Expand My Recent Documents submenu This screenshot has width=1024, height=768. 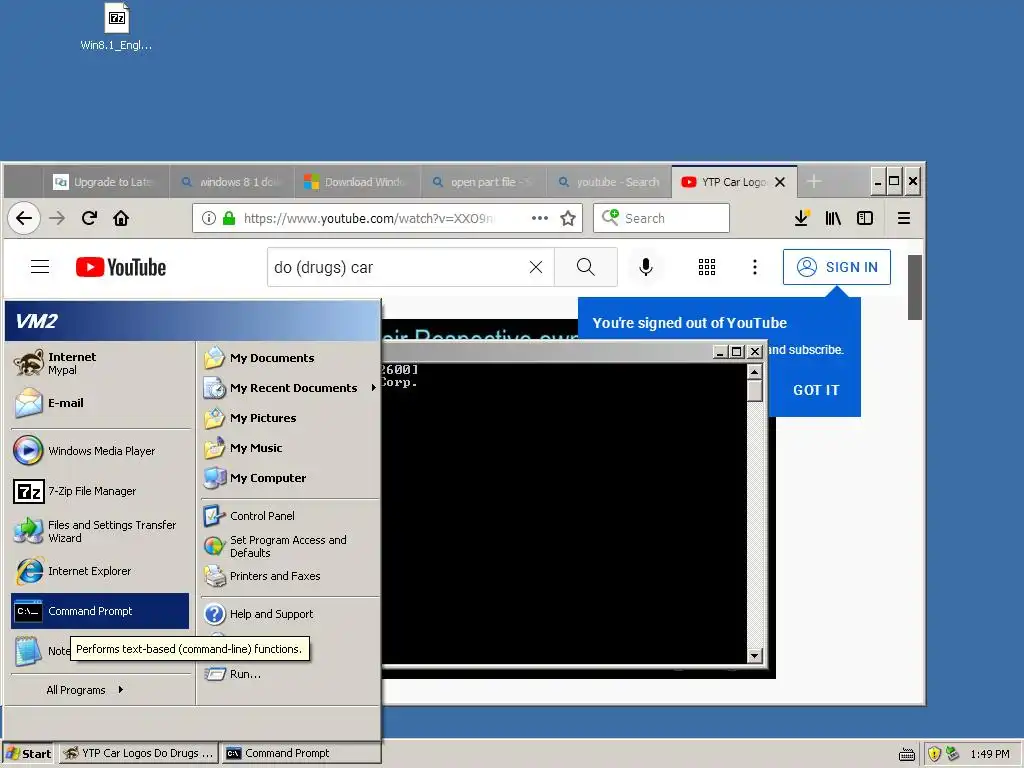290,388
